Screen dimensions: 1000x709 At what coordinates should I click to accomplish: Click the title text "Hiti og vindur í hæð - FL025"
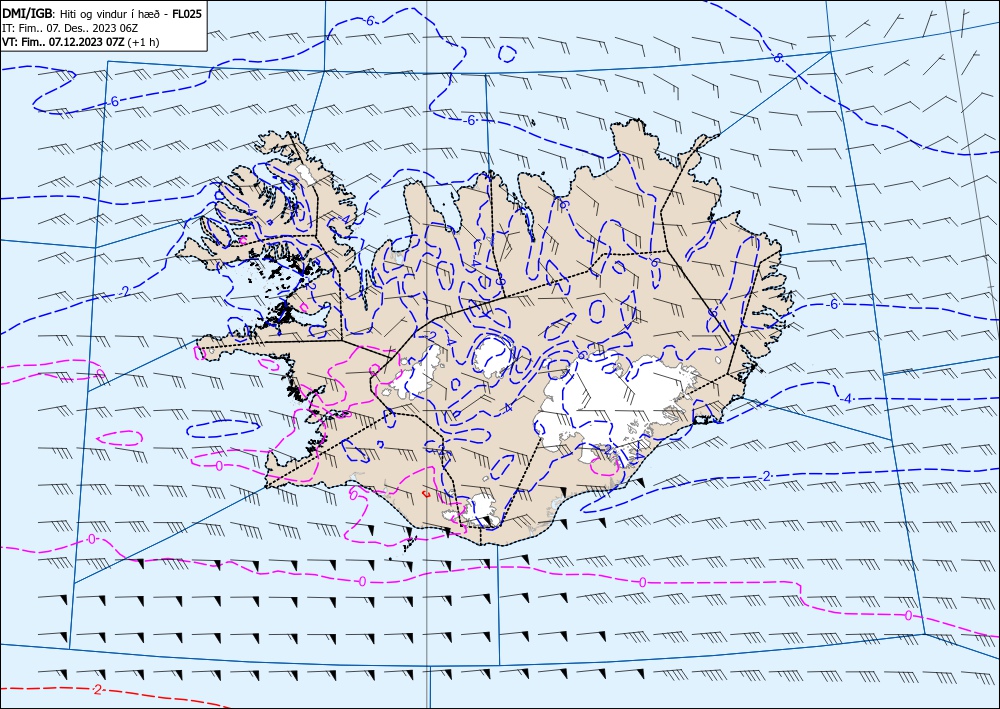[x=131, y=13]
